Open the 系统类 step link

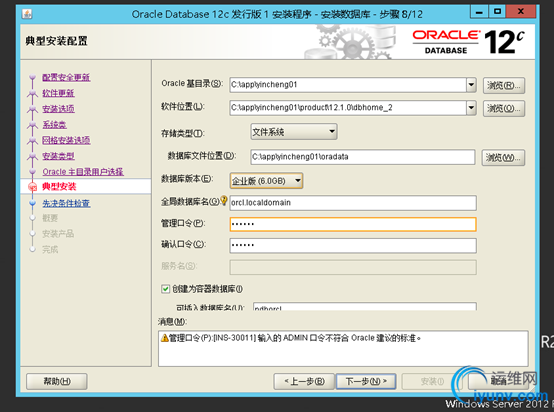54,125
